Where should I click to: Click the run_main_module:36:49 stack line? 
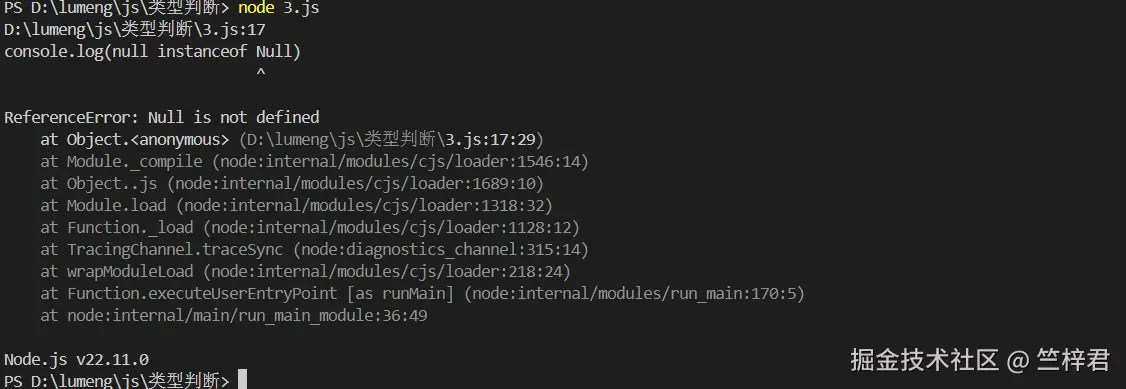(234, 316)
